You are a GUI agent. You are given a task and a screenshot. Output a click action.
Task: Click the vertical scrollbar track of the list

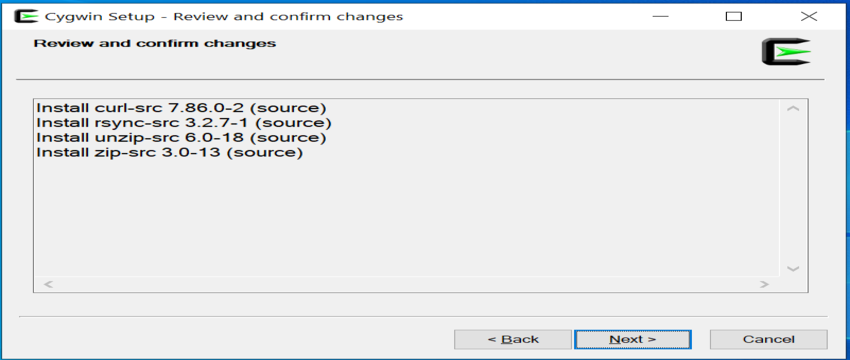(x=793, y=189)
